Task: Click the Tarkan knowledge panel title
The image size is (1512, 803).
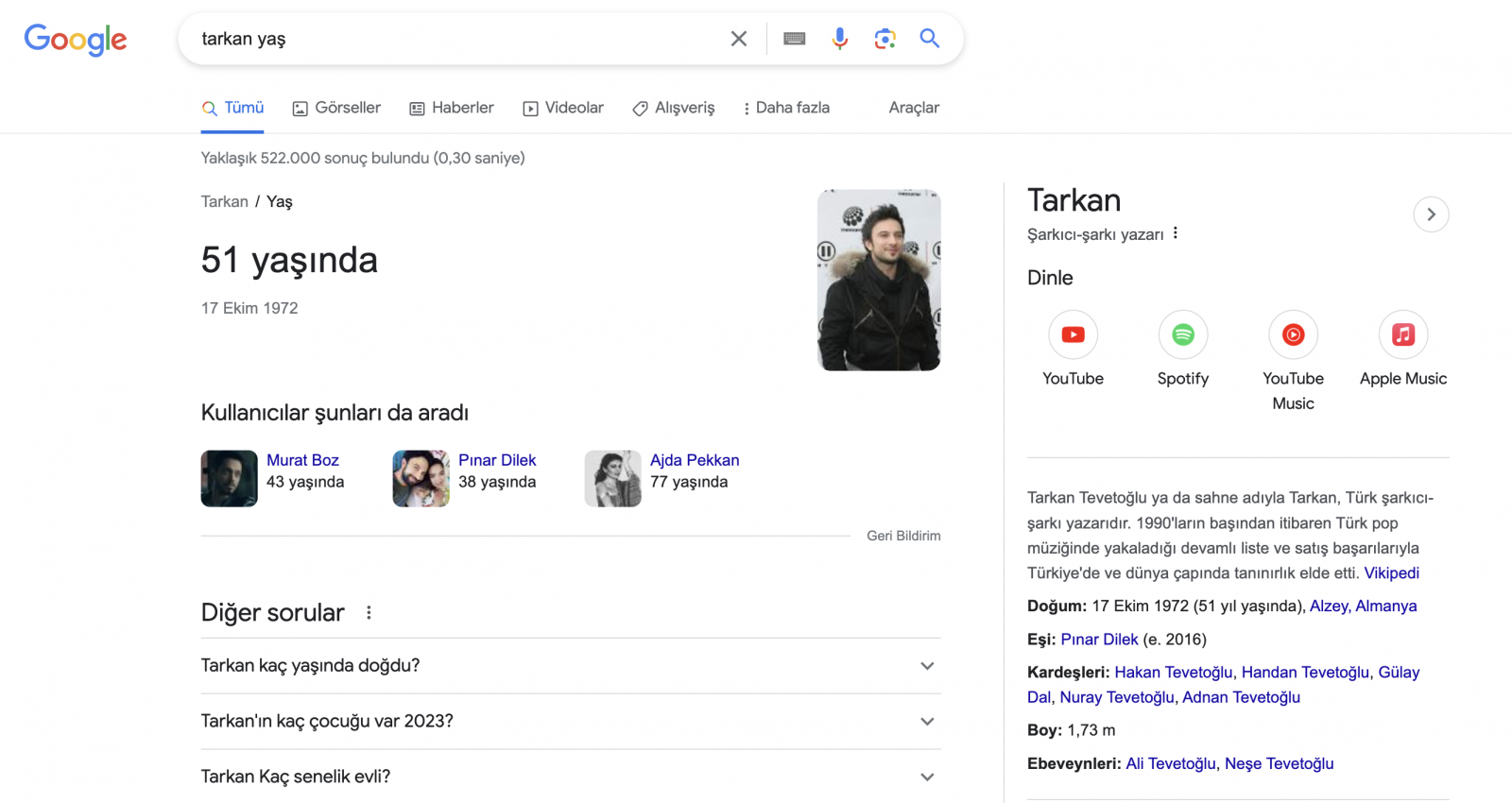Action: point(1074,200)
